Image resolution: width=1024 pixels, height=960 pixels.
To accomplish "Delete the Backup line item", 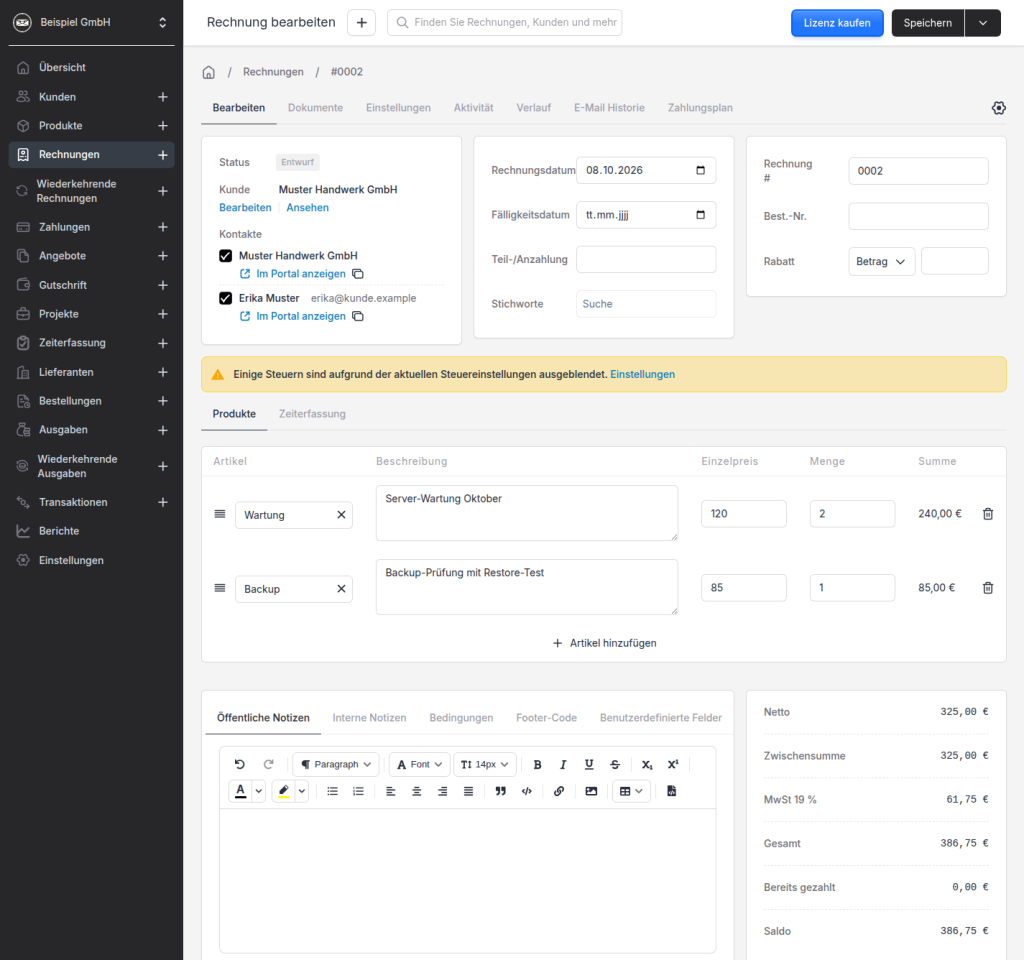I will pos(988,588).
